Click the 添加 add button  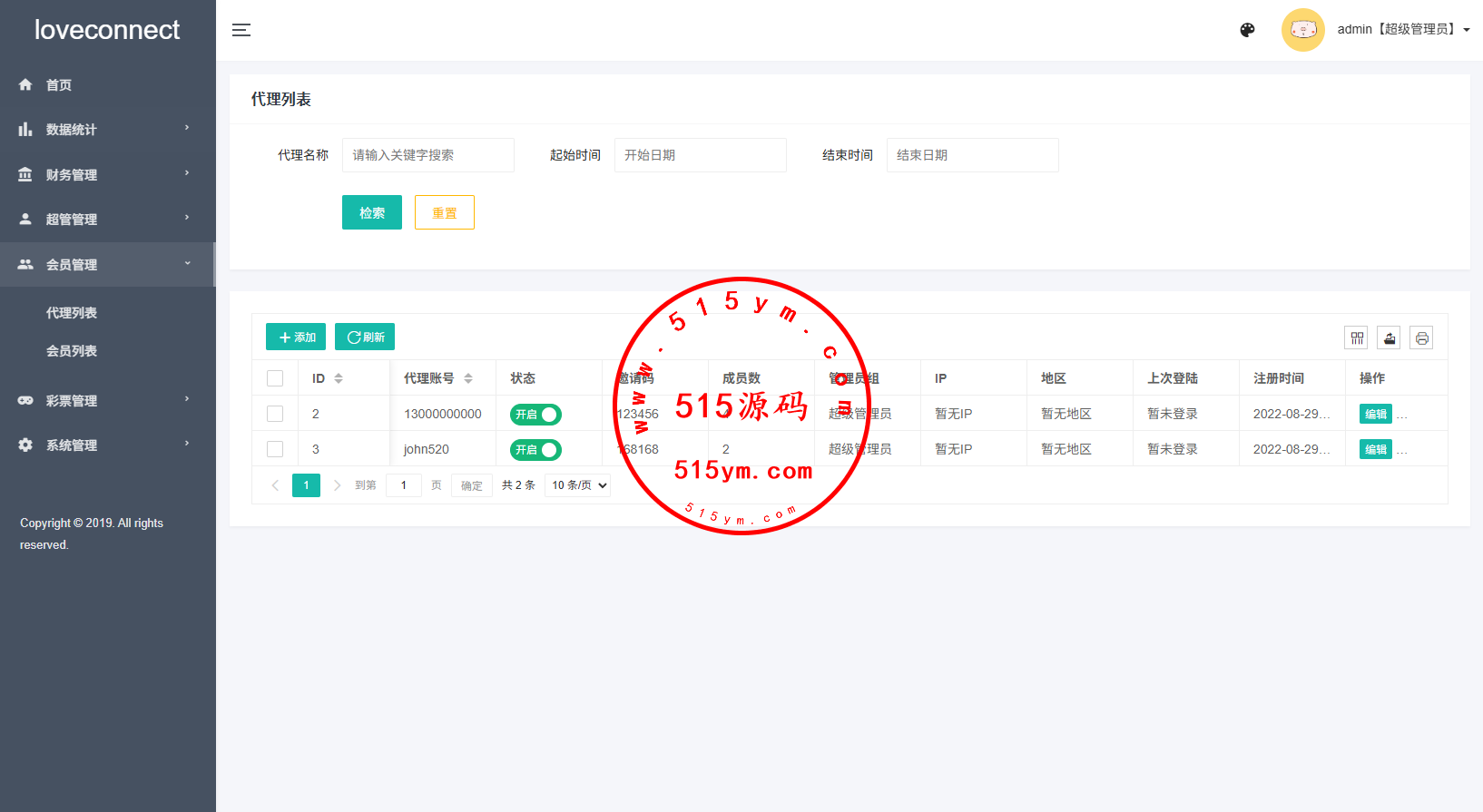coord(296,338)
